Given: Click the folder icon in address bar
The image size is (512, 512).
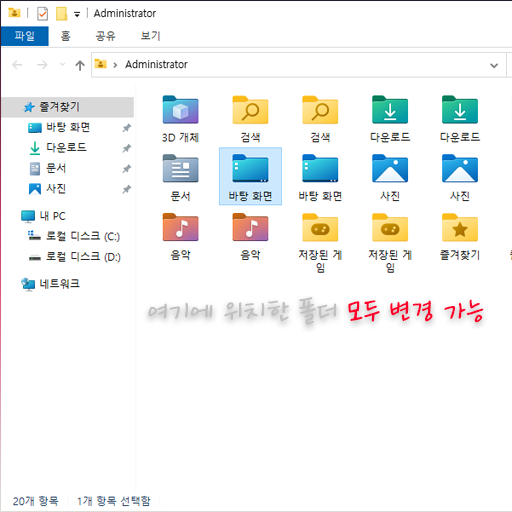Looking at the screenshot, I should (100, 63).
